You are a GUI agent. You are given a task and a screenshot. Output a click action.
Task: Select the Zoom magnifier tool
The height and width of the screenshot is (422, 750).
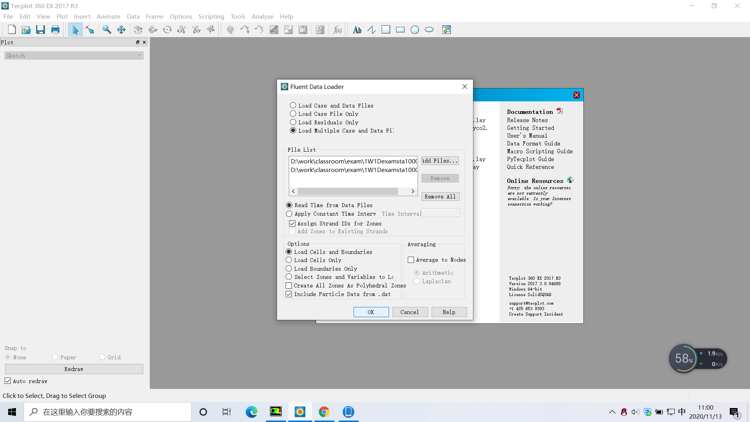point(106,30)
